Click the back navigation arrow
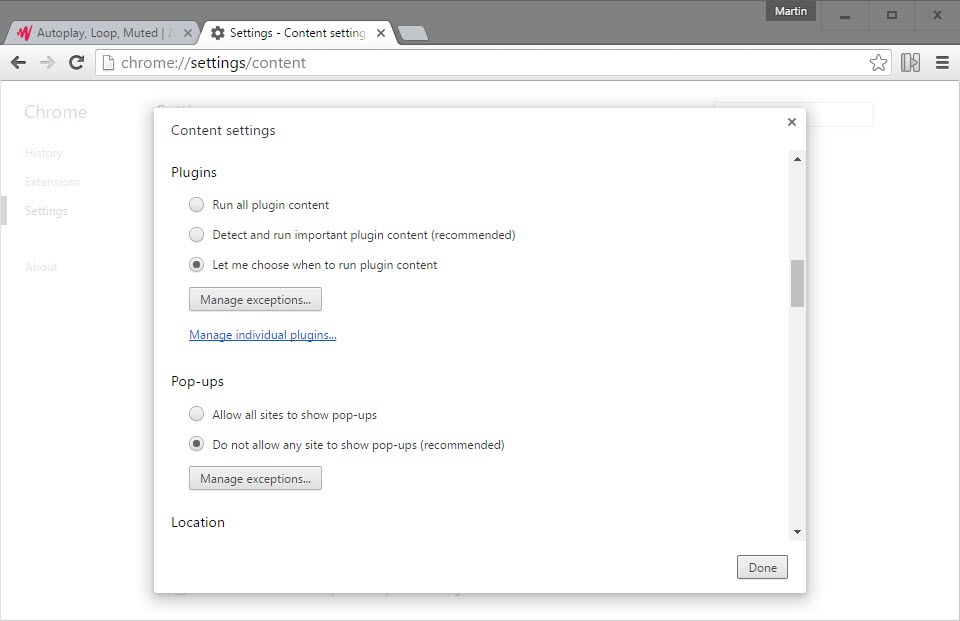Screen dimensions: 960x621 (18, 63)
